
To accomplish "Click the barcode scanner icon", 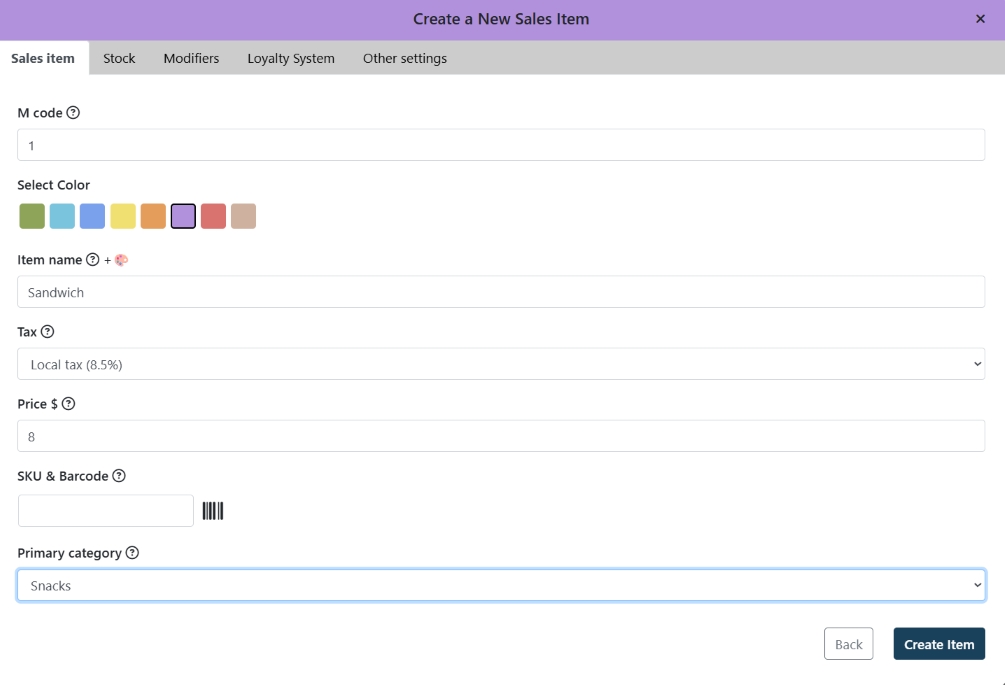I will (214, 510).
